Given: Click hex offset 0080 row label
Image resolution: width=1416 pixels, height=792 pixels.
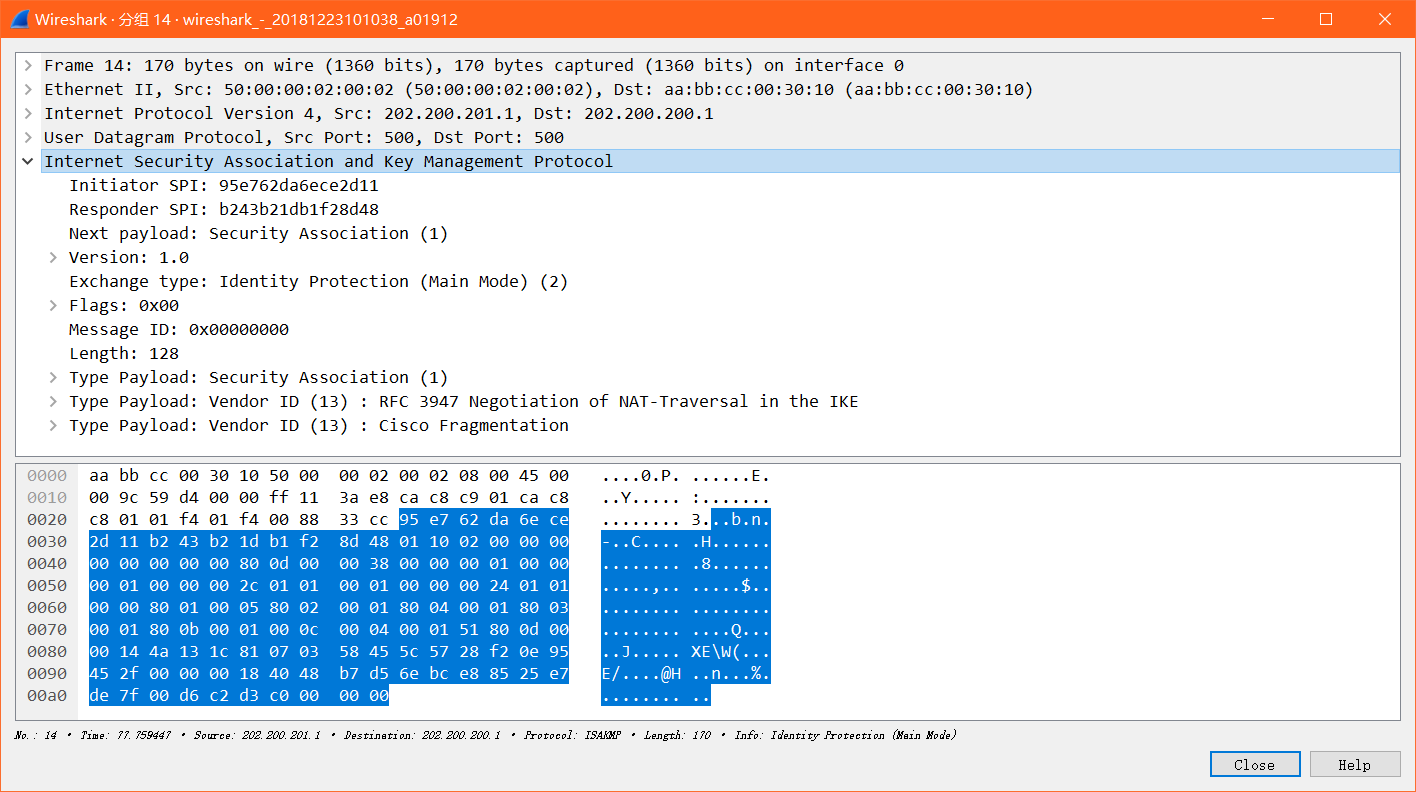Looking at the screenshot, I should 47,652.
